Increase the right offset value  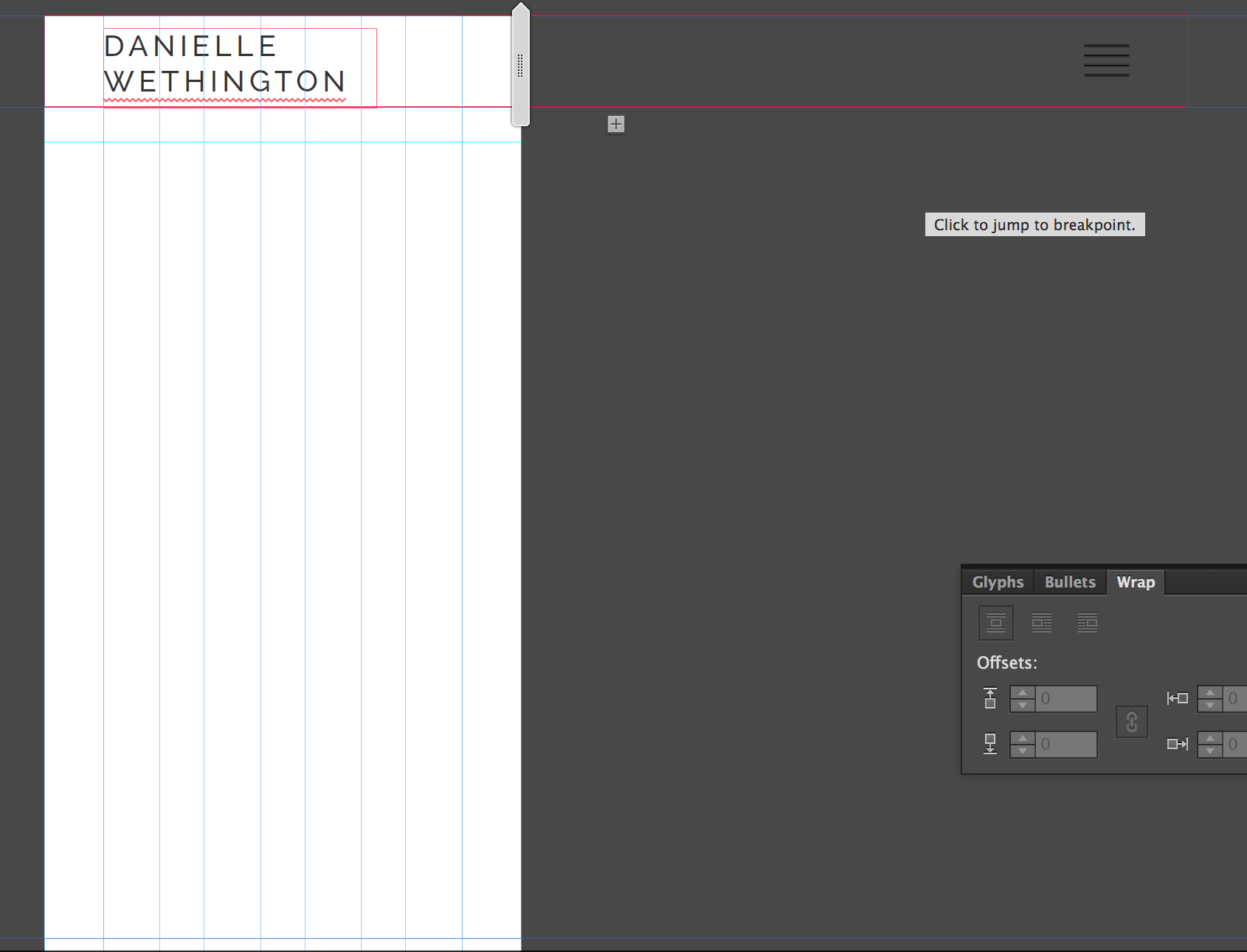coord(1210,739)
